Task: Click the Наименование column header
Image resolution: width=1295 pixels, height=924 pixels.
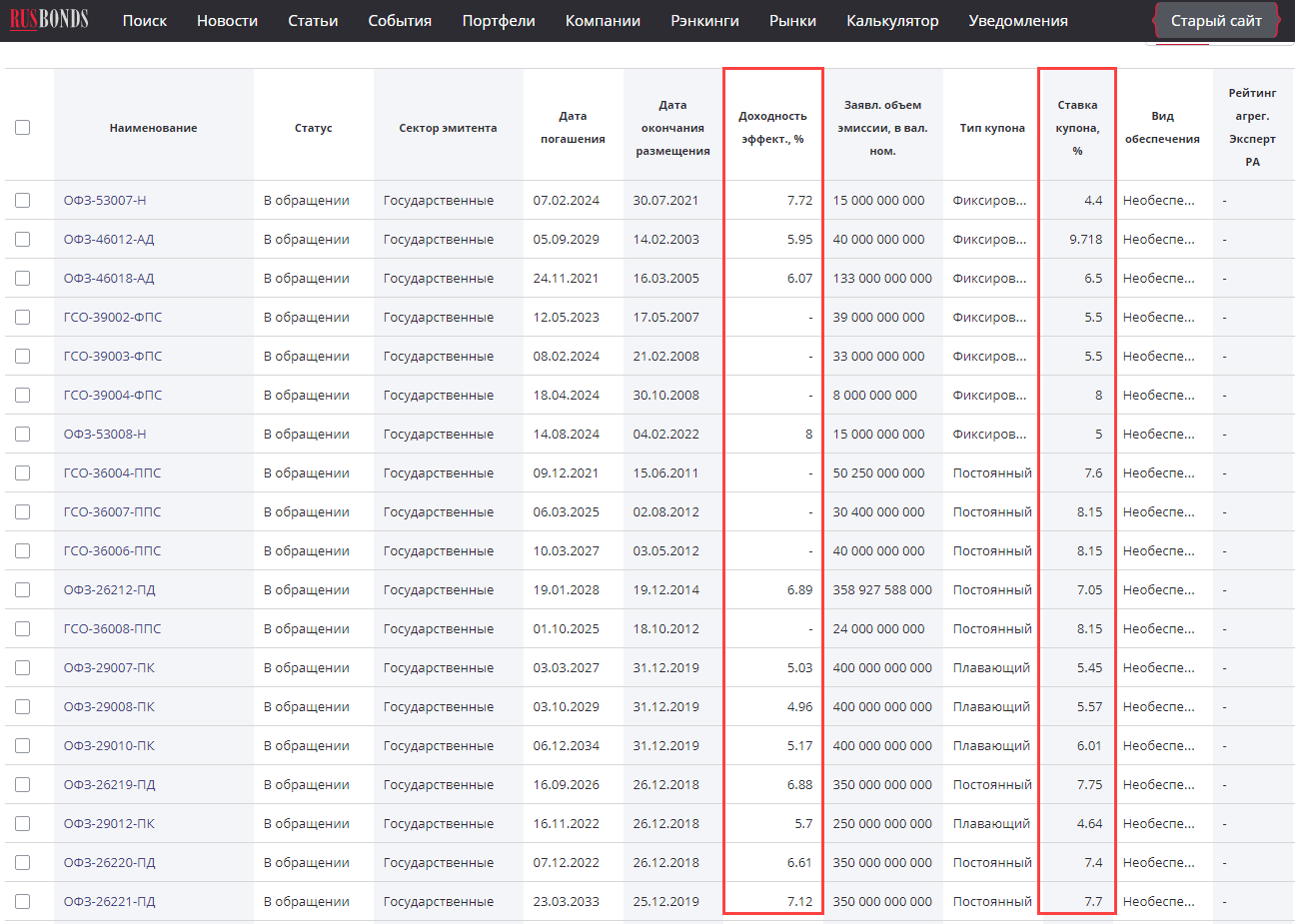Action: [x=153, y=128]
